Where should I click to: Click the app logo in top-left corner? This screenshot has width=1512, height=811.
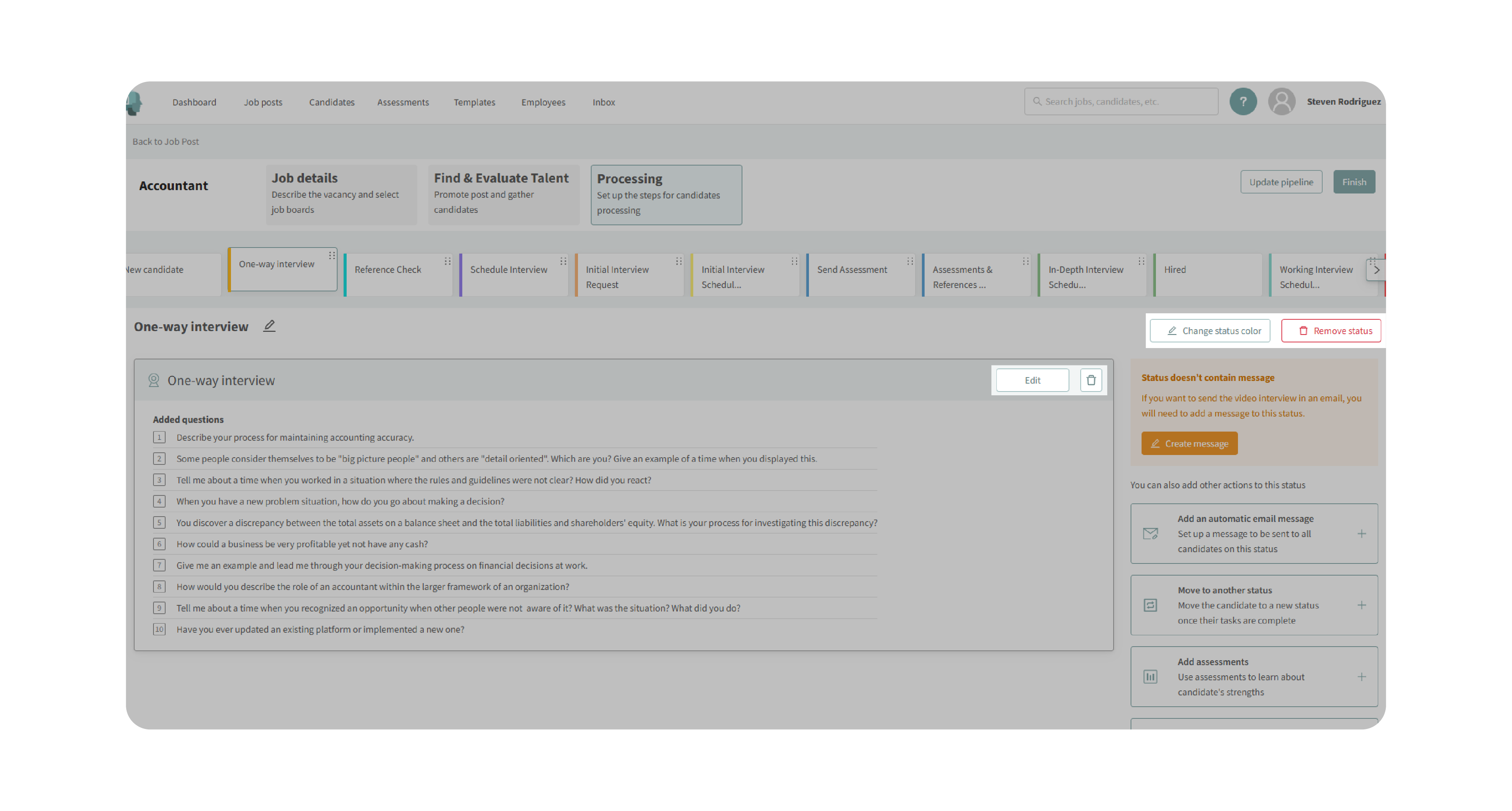[135, 103]
